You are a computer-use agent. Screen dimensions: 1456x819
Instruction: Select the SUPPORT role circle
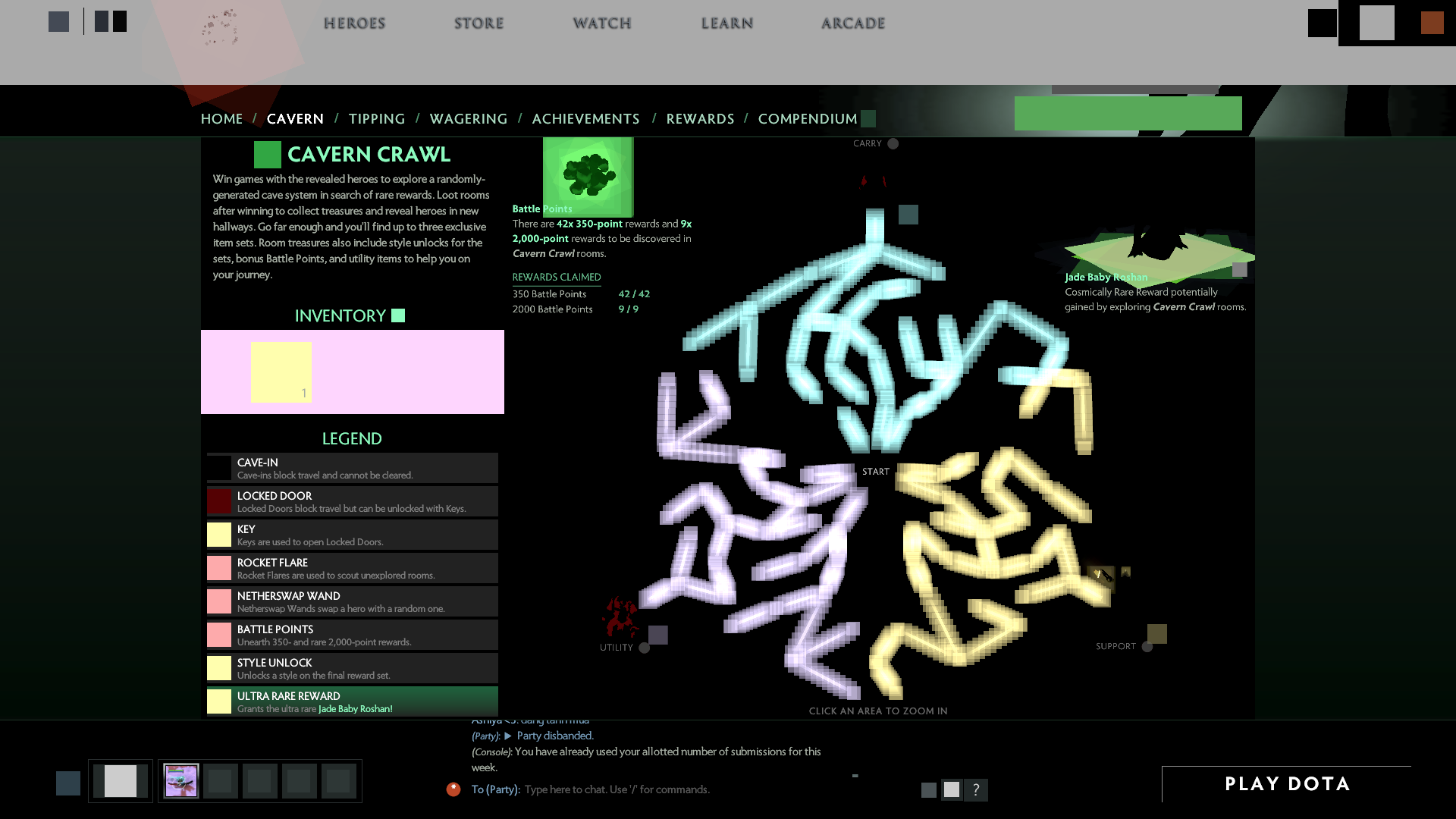(x=1147, y=647)
